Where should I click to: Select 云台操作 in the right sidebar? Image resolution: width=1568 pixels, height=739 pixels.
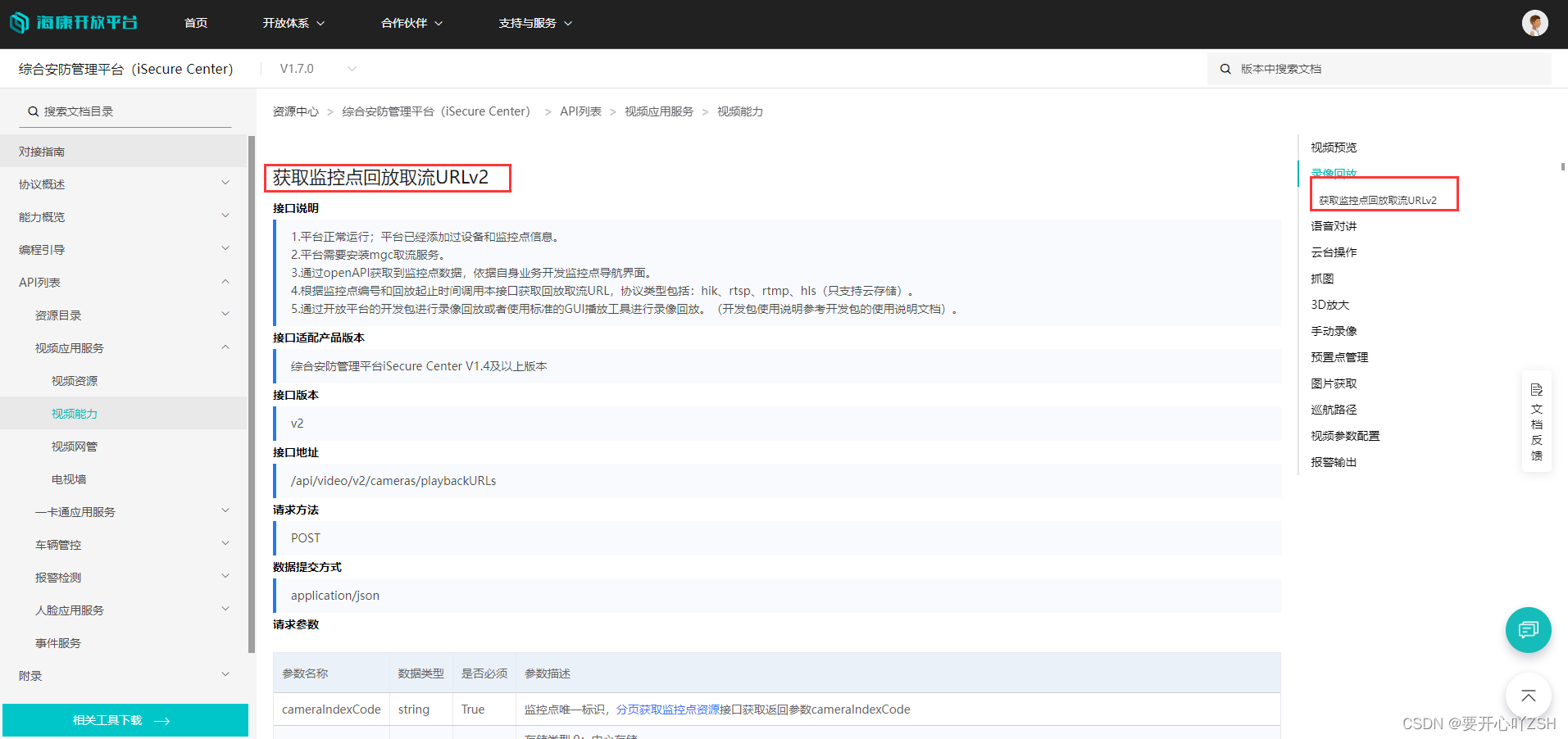[1334, 252]
